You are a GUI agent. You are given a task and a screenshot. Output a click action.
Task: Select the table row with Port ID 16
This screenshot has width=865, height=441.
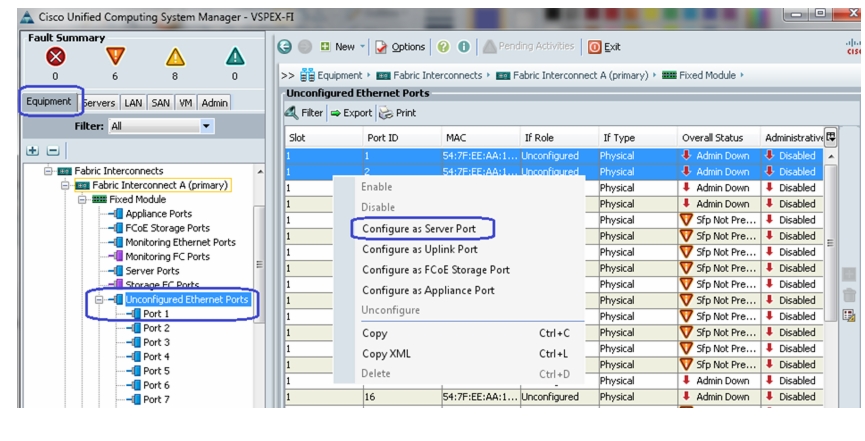coord(554,397)
